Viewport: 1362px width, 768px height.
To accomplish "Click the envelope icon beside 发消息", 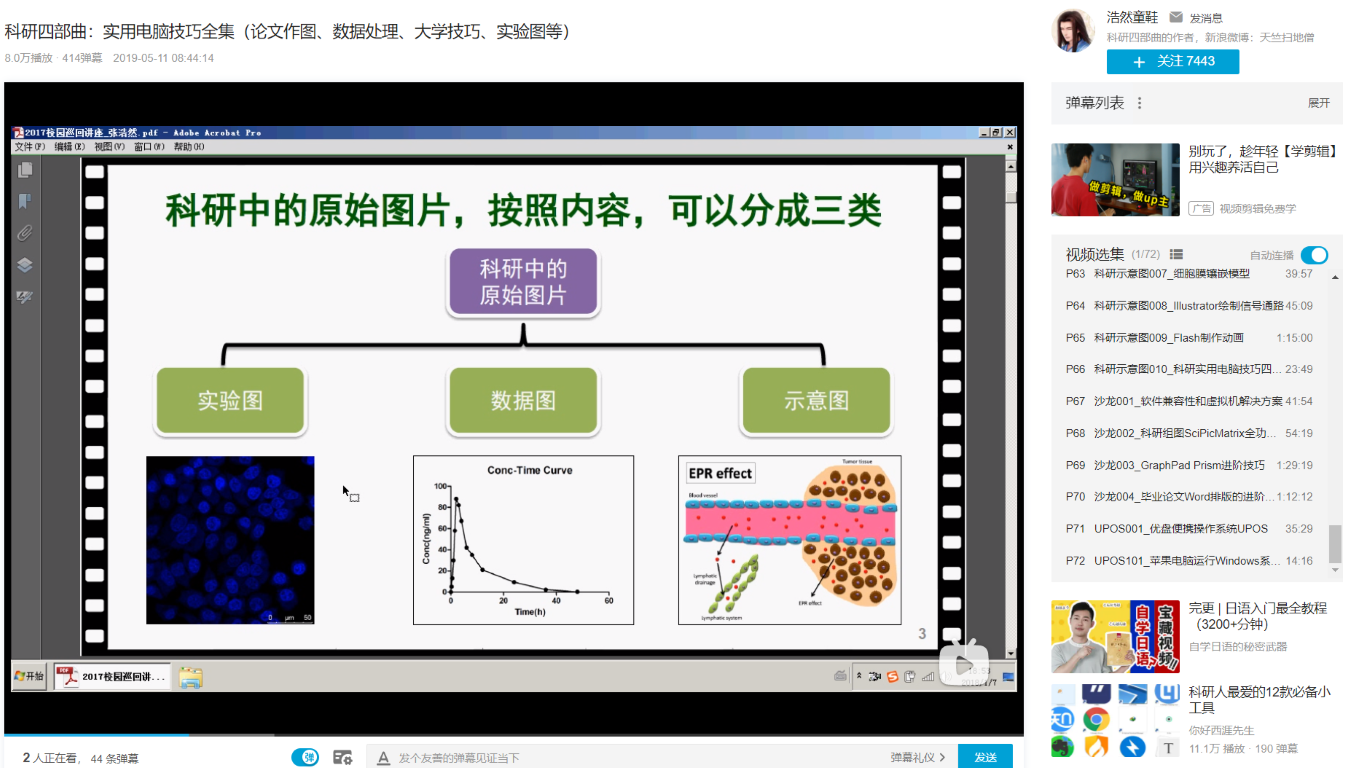I will pos(1176,18).
